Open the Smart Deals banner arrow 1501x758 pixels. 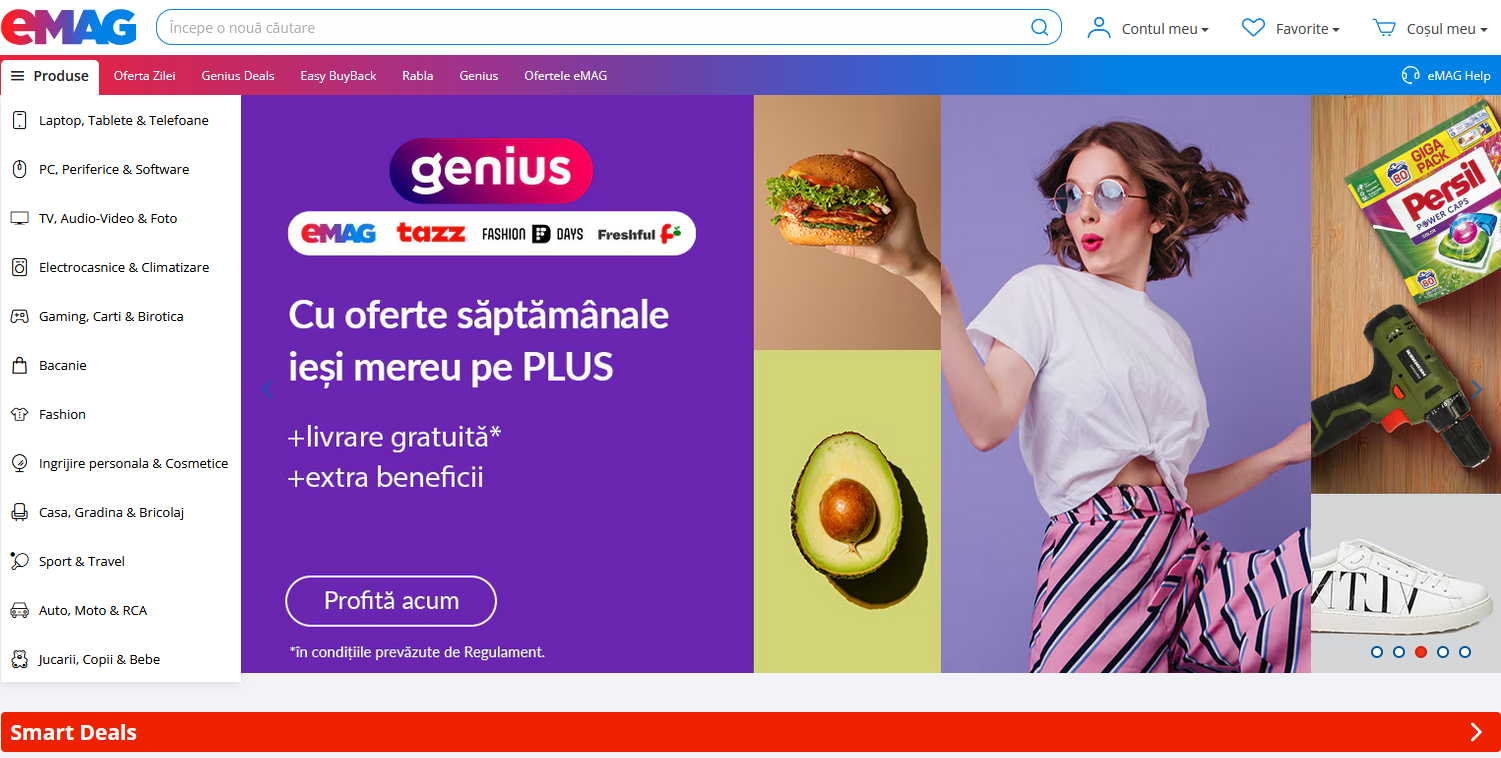(x=1476, y=732)
